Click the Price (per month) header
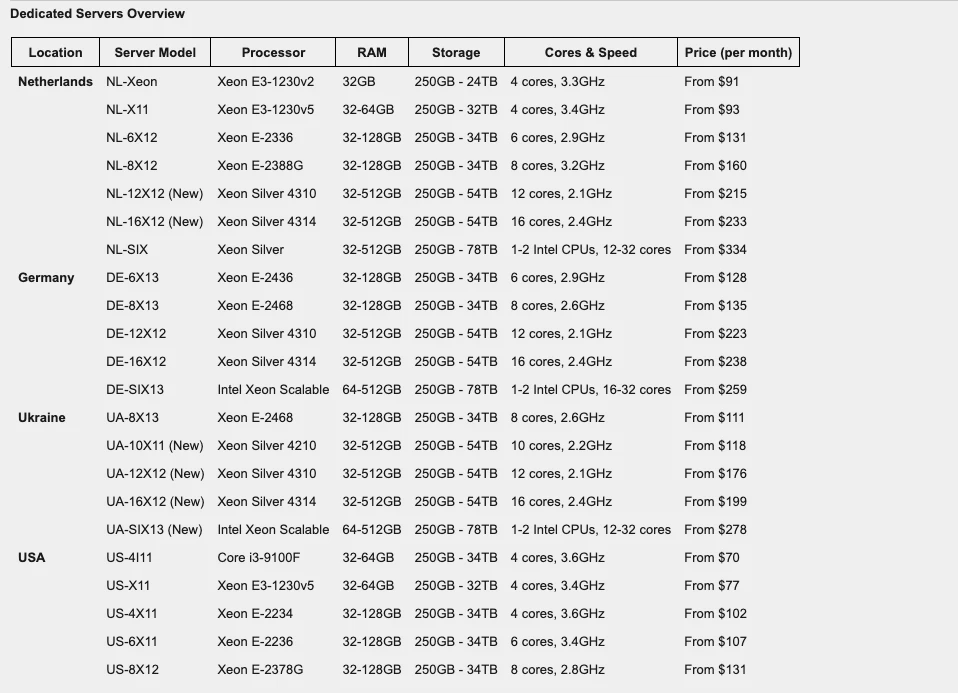958x693 pixels. [738, 52]
